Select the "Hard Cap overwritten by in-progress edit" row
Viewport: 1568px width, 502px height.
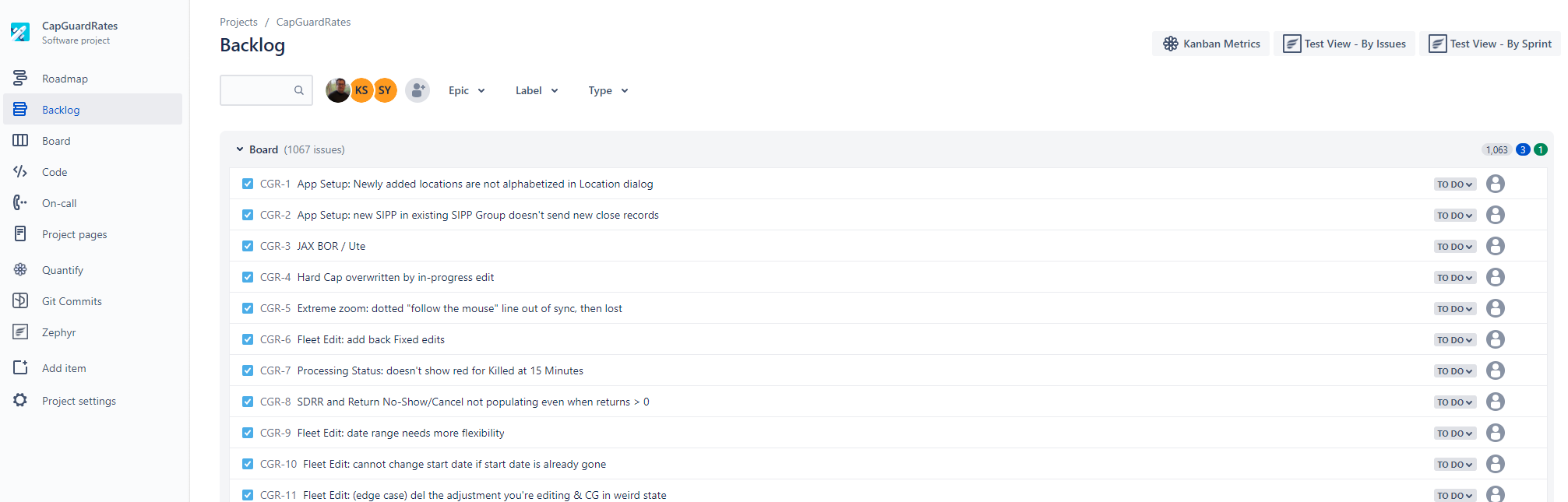click(888, 277)
